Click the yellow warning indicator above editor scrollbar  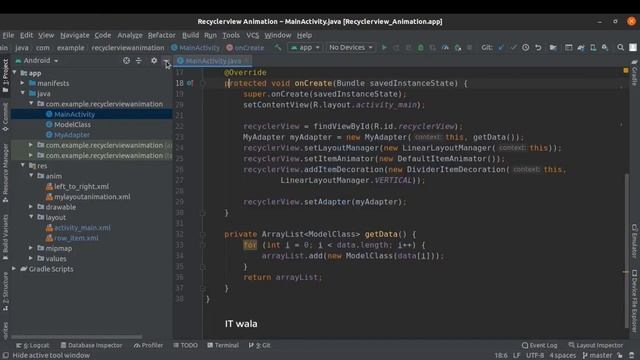pos(626,71)
